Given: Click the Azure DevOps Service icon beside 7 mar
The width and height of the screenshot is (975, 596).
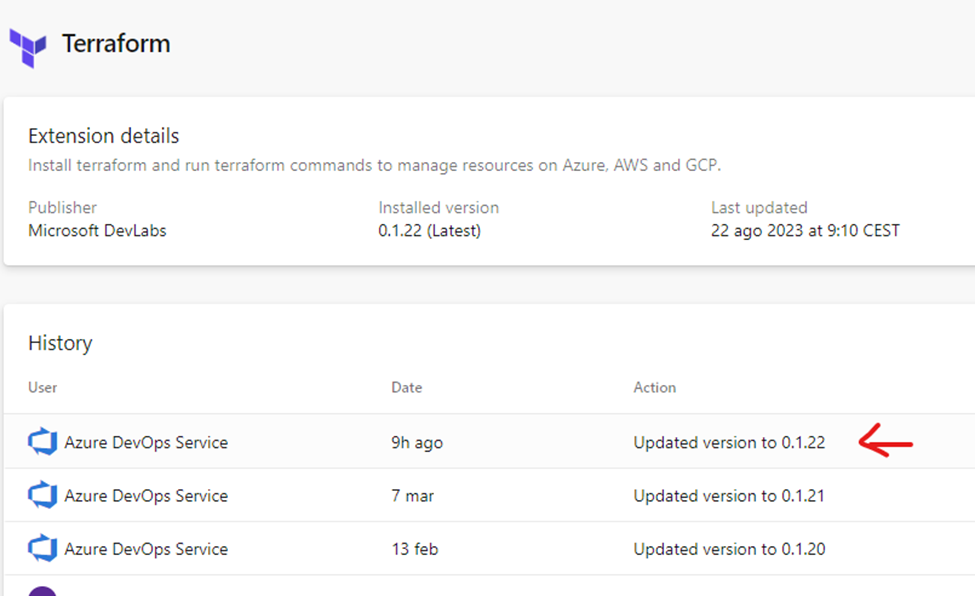Looking at the screenshot, I should 43,495.
